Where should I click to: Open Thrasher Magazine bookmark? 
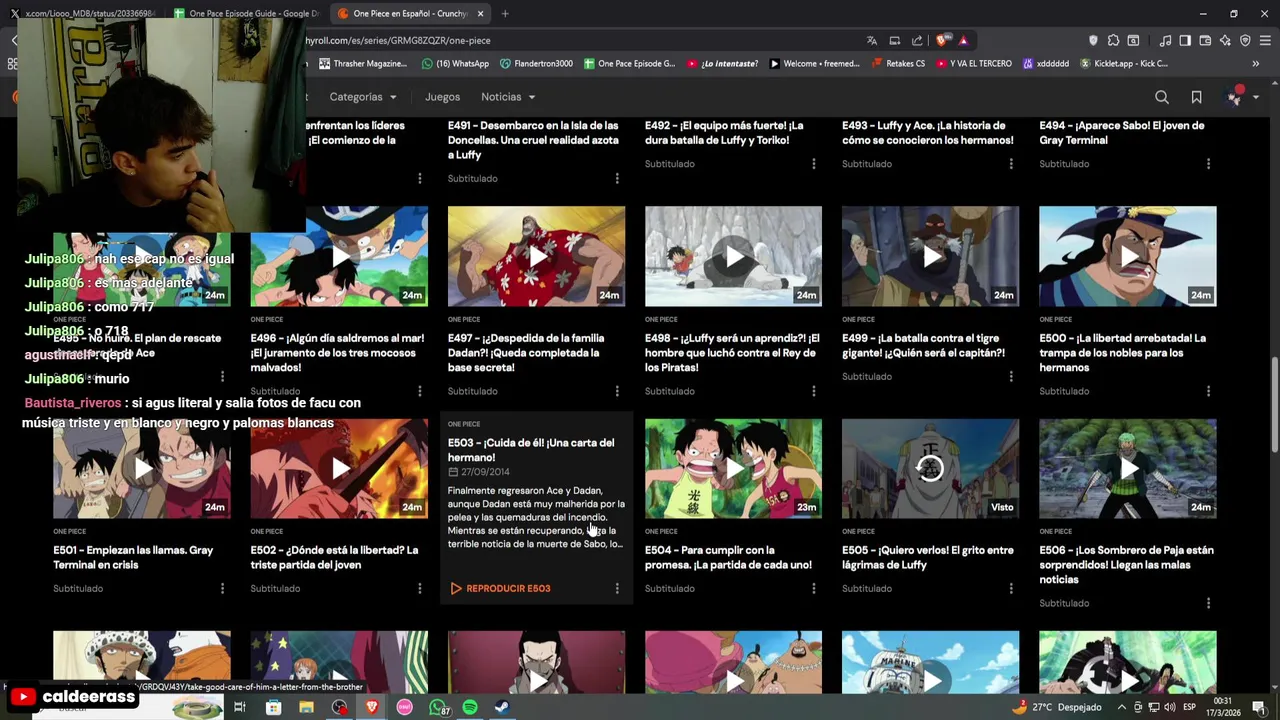[362, 63]
